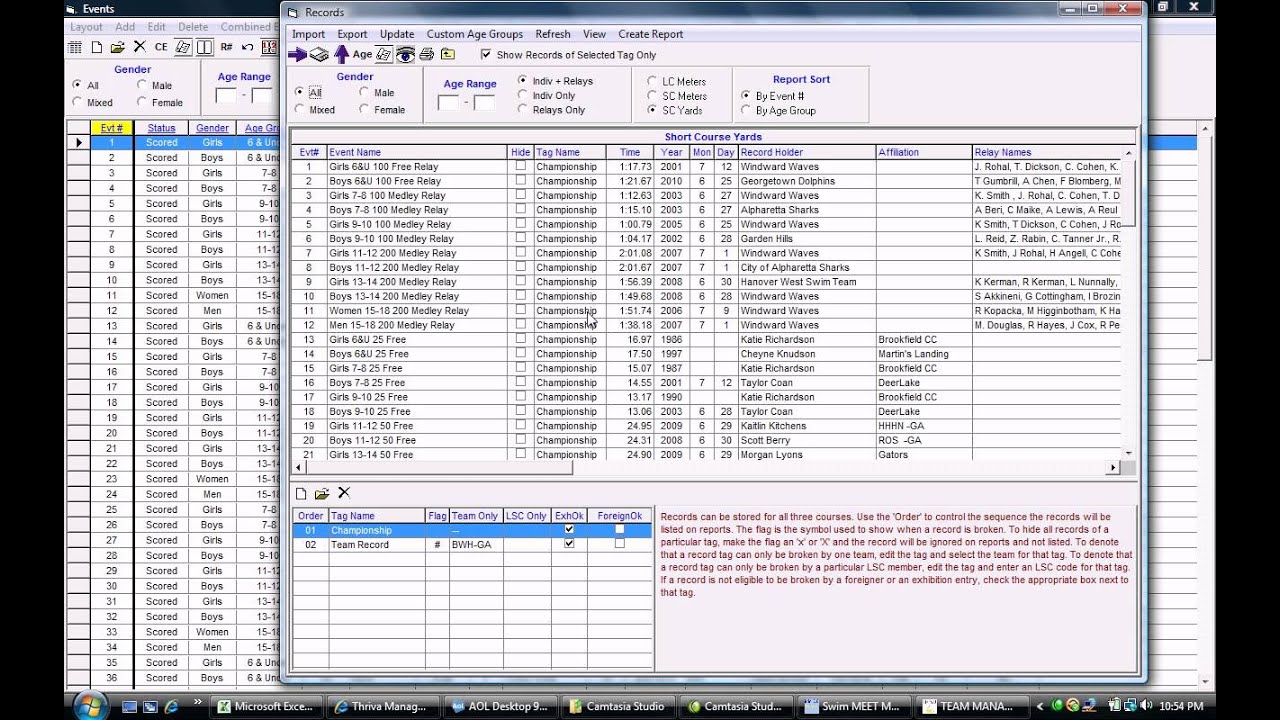Select the Championship tag row
Viewport: 1280px width, 720px height.
point(473,530)
